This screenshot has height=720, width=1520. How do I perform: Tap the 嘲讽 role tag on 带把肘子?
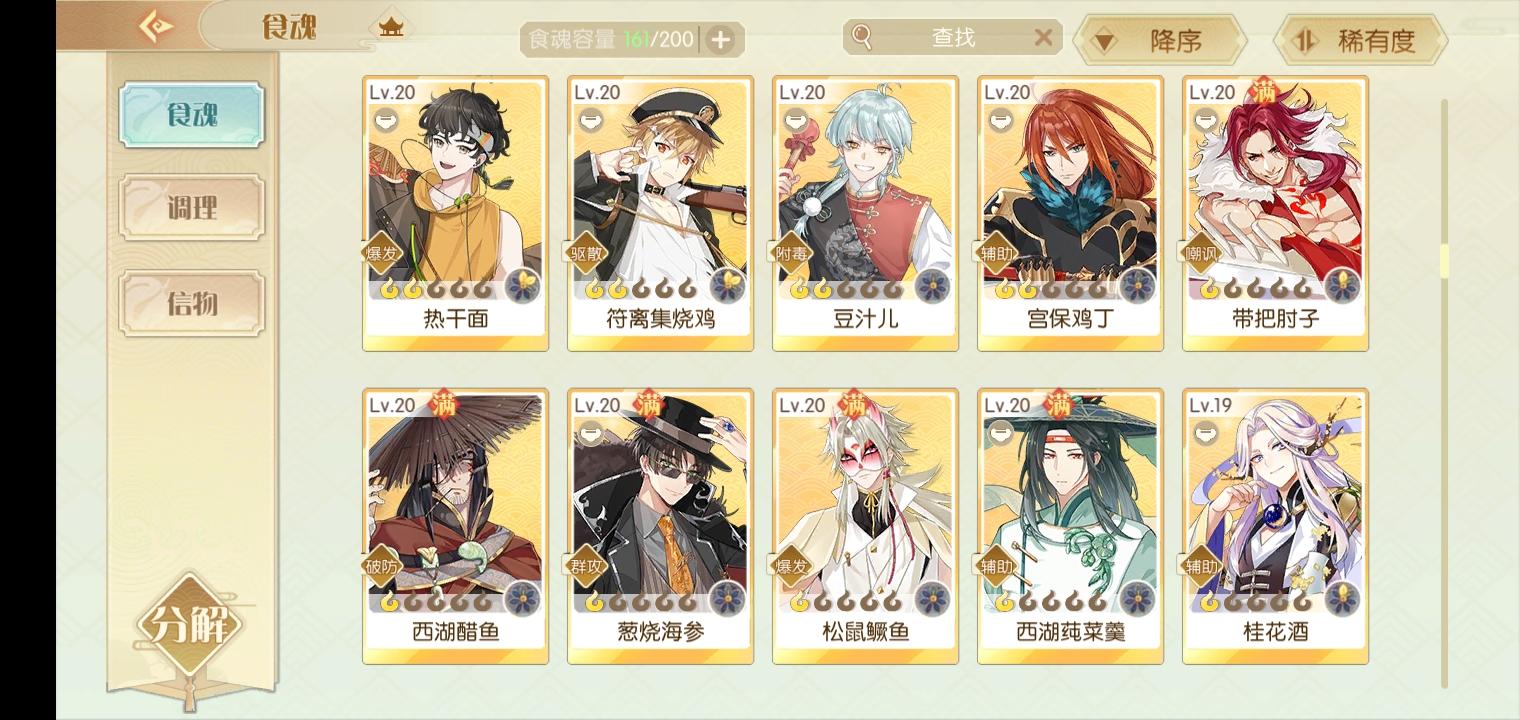(1202, 253)
